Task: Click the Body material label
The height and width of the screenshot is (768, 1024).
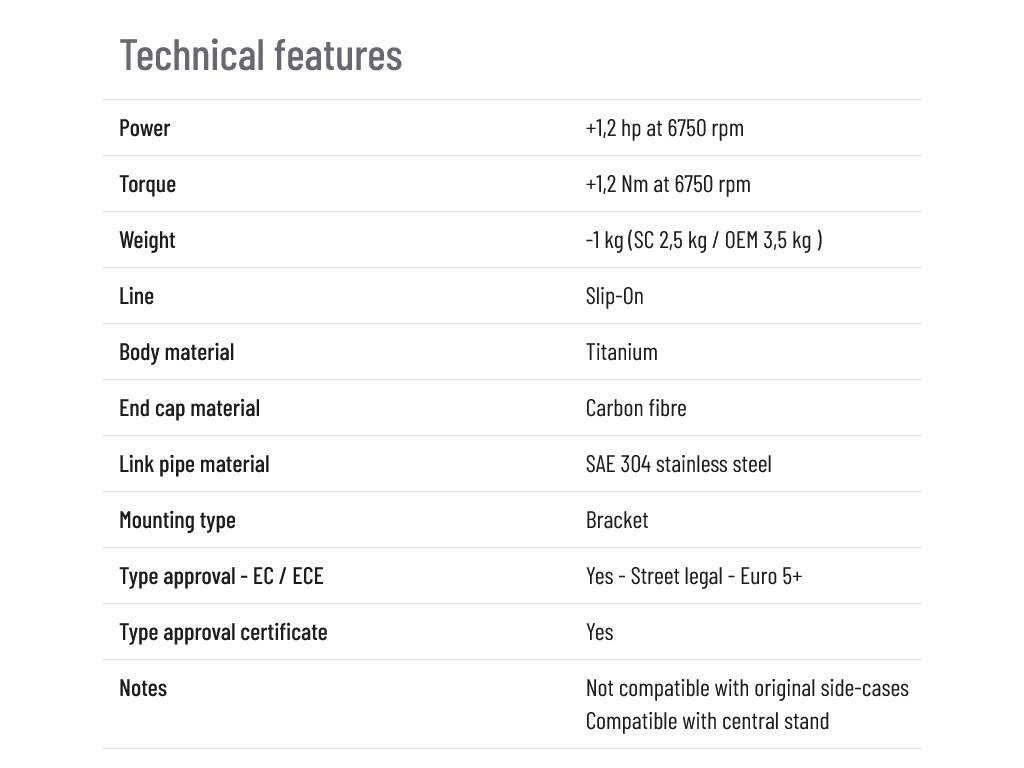Action: 177,352
